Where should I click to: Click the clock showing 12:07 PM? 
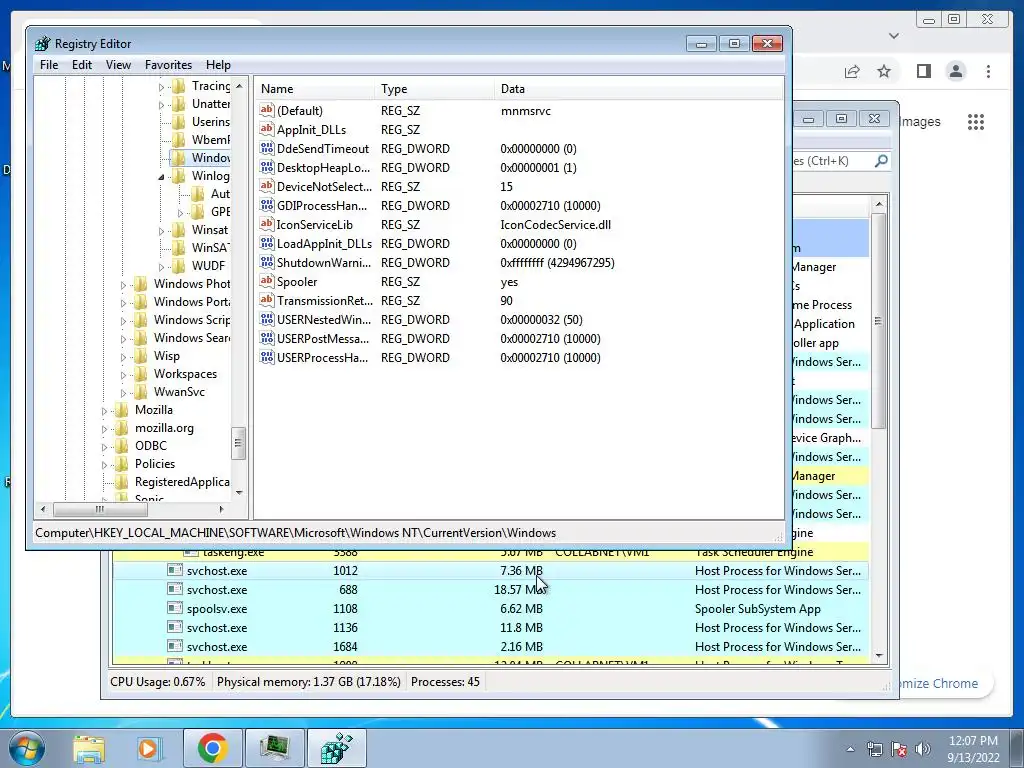(973, 741)
